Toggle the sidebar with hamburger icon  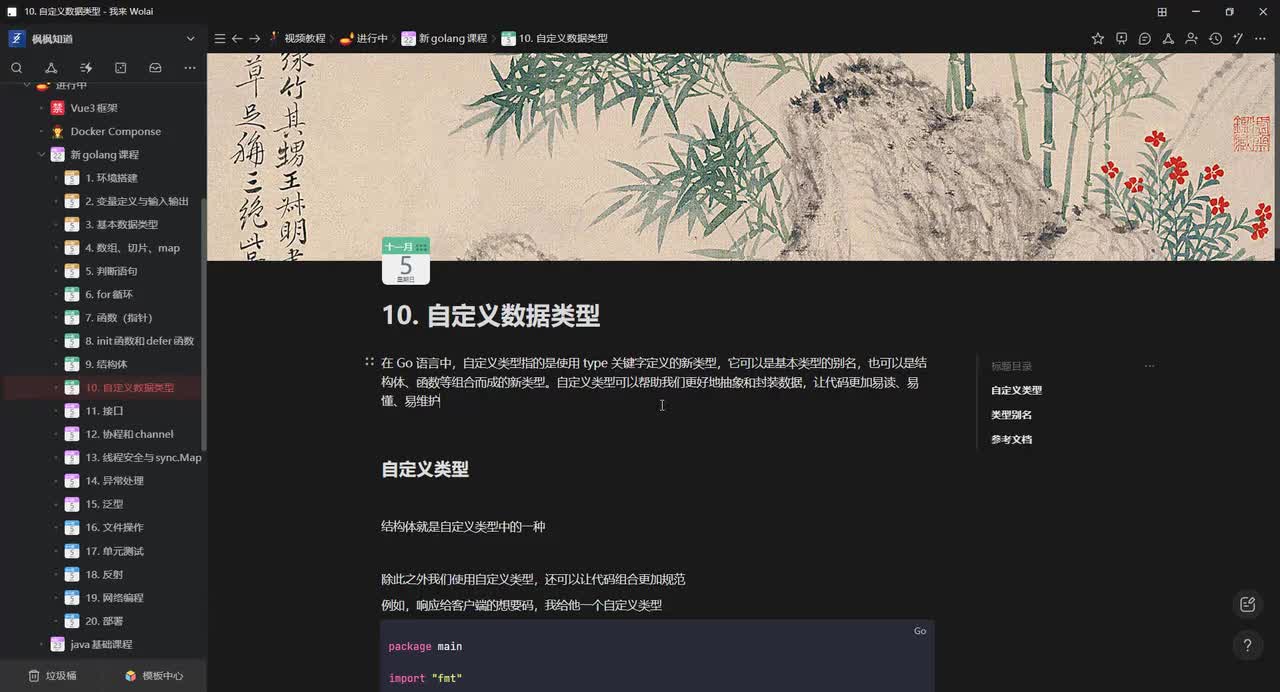point(220,38)
